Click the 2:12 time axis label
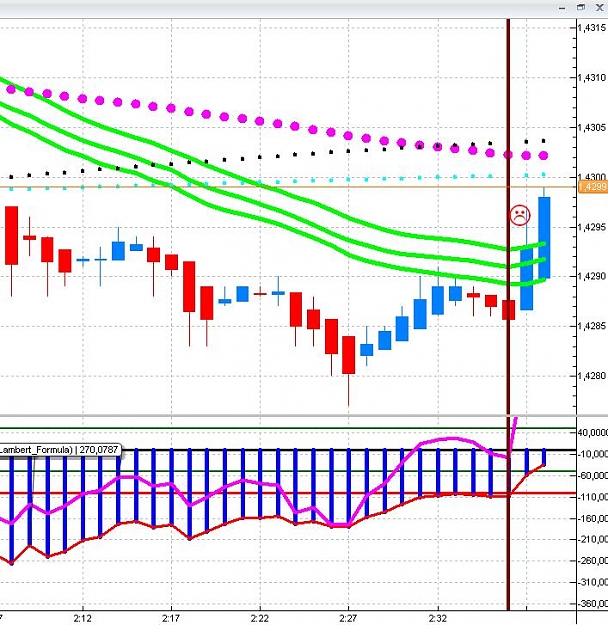The height and width of the screenshot is (625, 608). (x=83, y=618)
